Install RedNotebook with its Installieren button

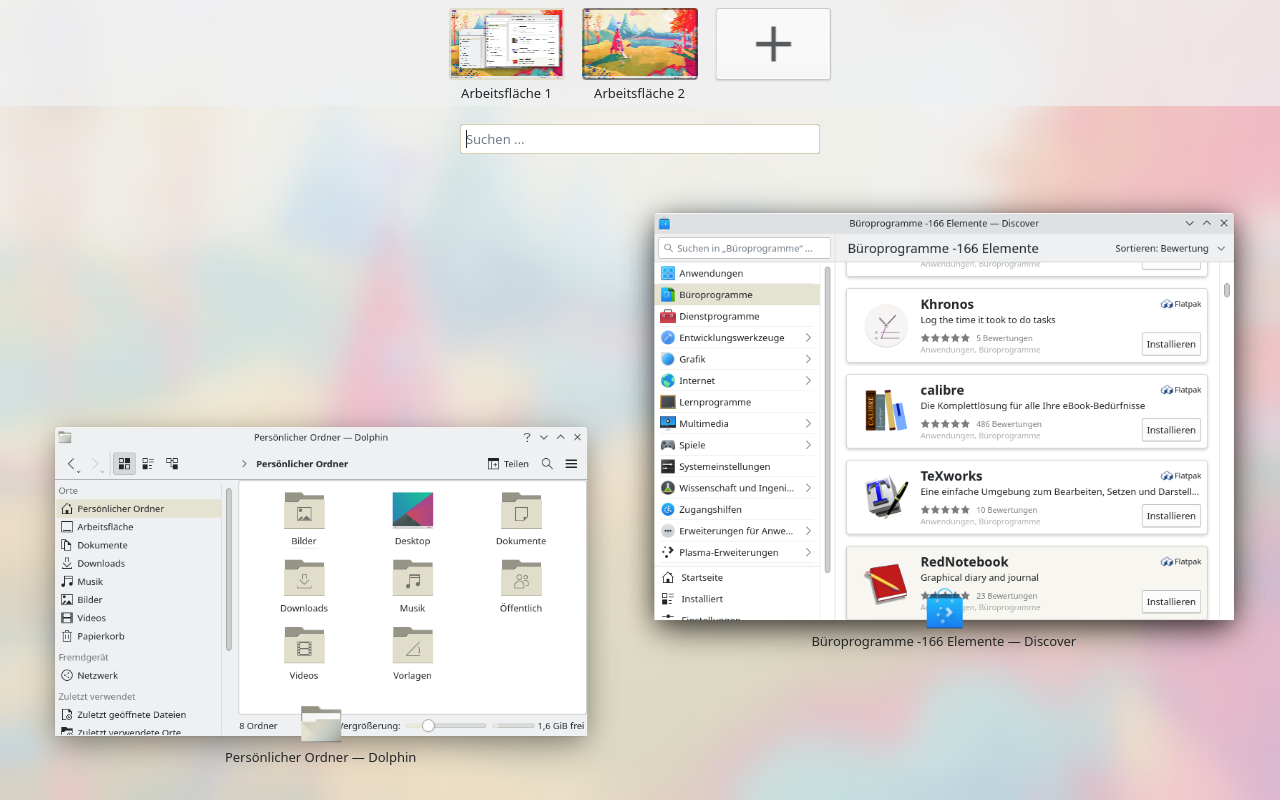click(x=1171, y=602)
